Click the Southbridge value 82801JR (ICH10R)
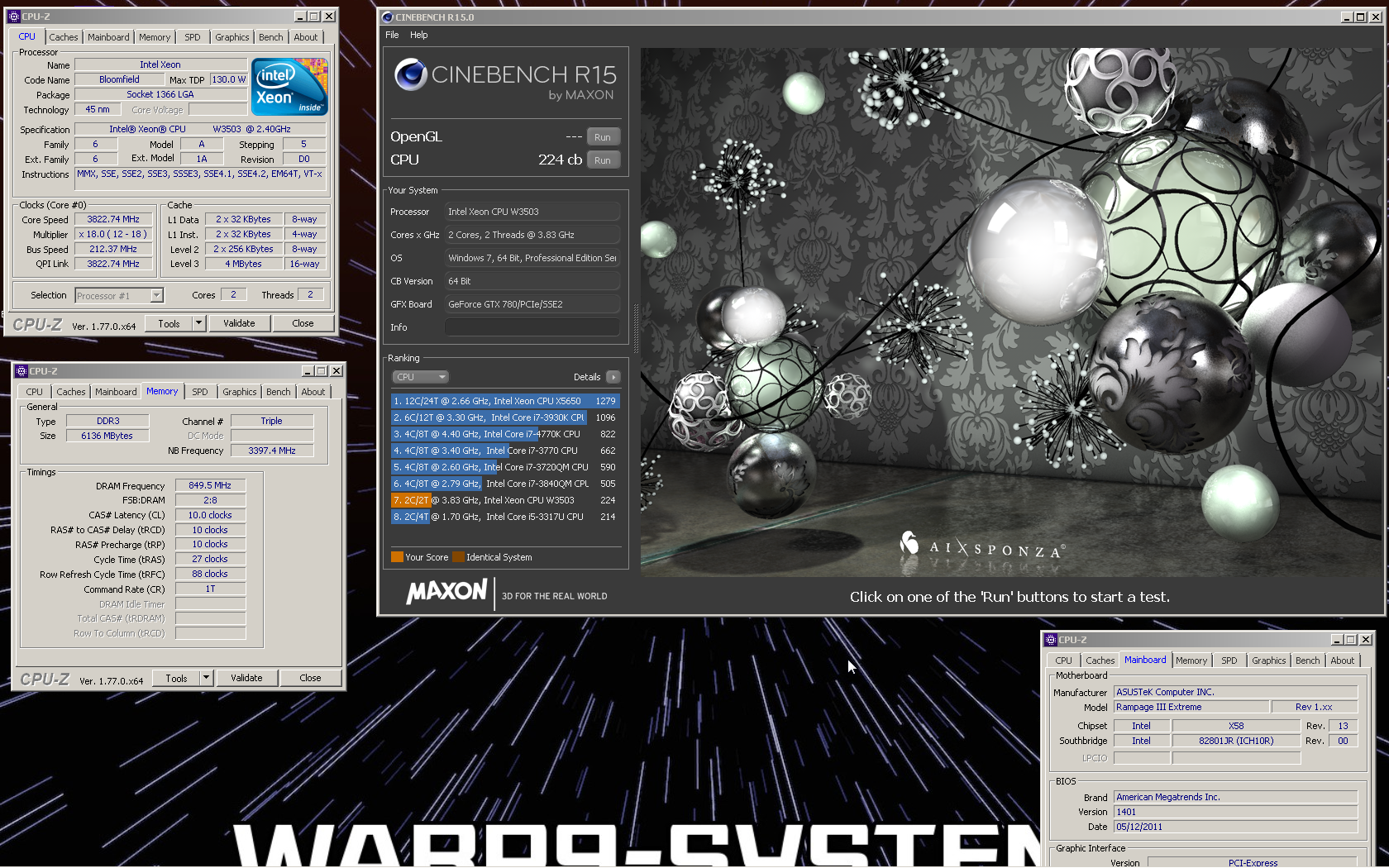This screenshot has height=868, width=1389. [x=1236, y=741]
